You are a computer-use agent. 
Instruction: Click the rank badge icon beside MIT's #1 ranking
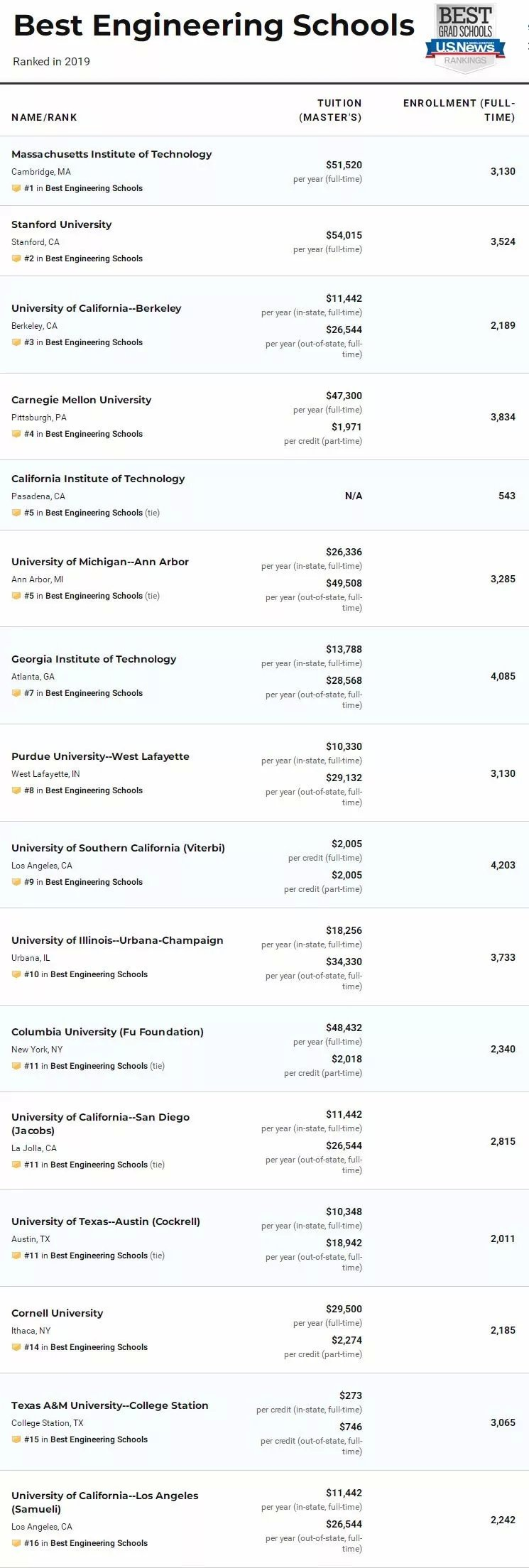pyautogui.click(x=16, y=188)
